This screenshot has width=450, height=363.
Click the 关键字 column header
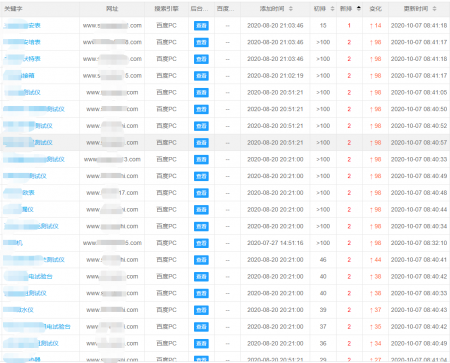tap(13, 9)
